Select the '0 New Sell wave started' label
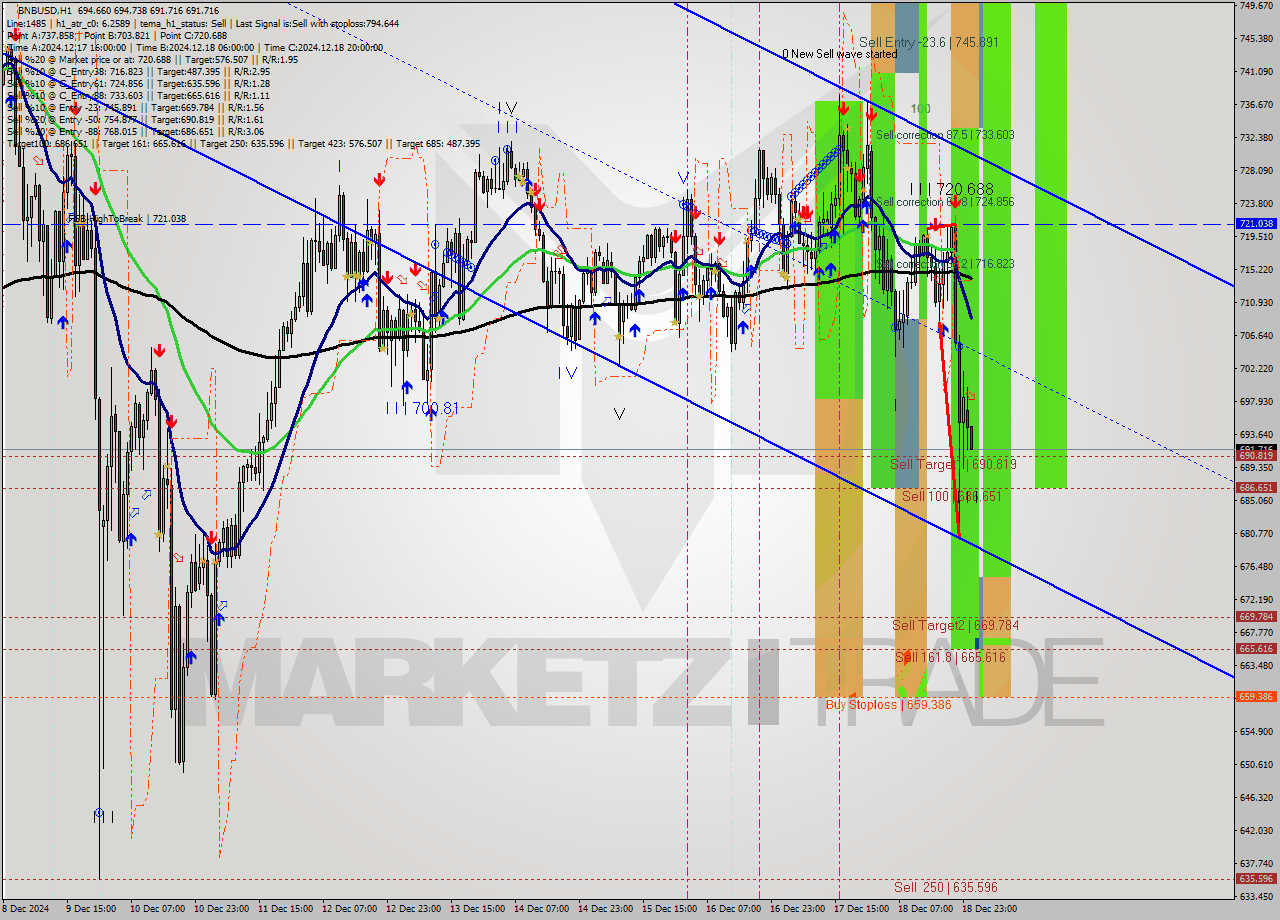The image size is (1280, 920). pos(840,54)
